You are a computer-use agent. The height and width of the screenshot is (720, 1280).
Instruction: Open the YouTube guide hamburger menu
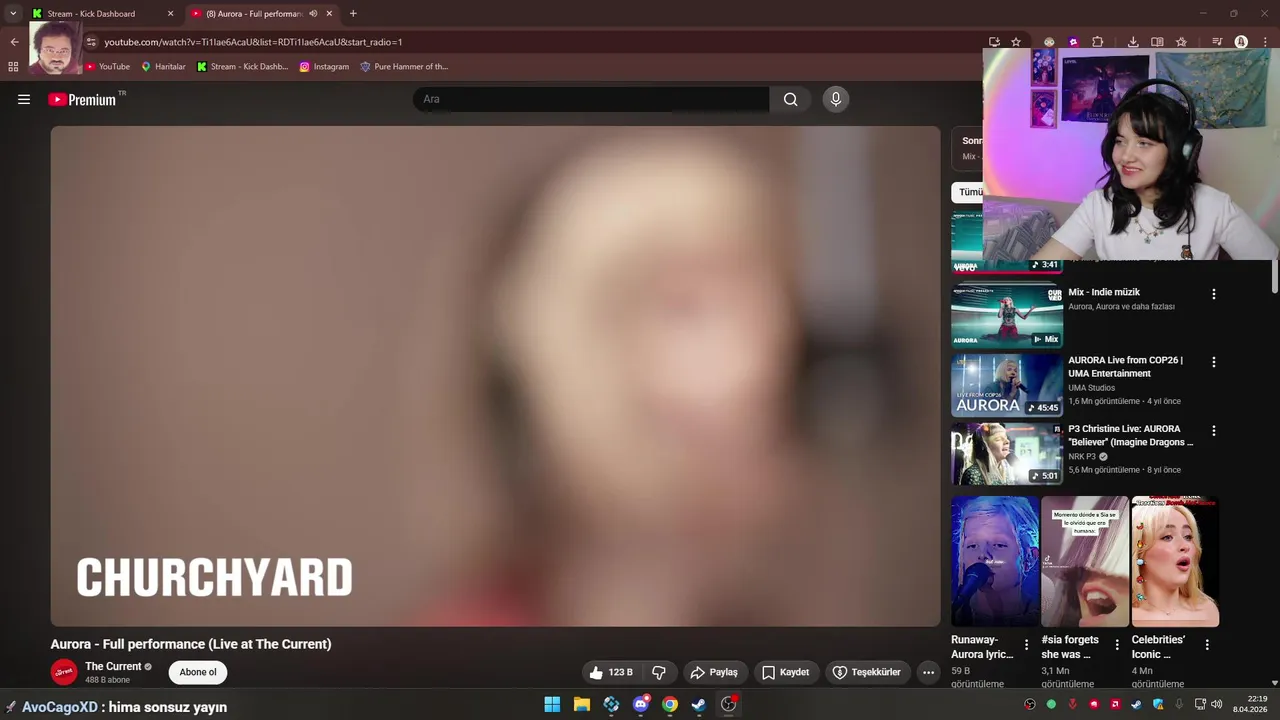click(x=24, y=99)
